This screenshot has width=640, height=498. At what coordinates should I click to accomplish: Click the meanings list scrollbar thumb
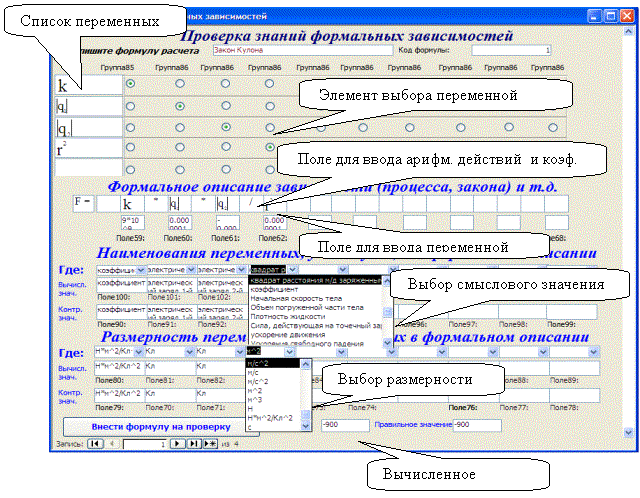(x=387, y=313)
